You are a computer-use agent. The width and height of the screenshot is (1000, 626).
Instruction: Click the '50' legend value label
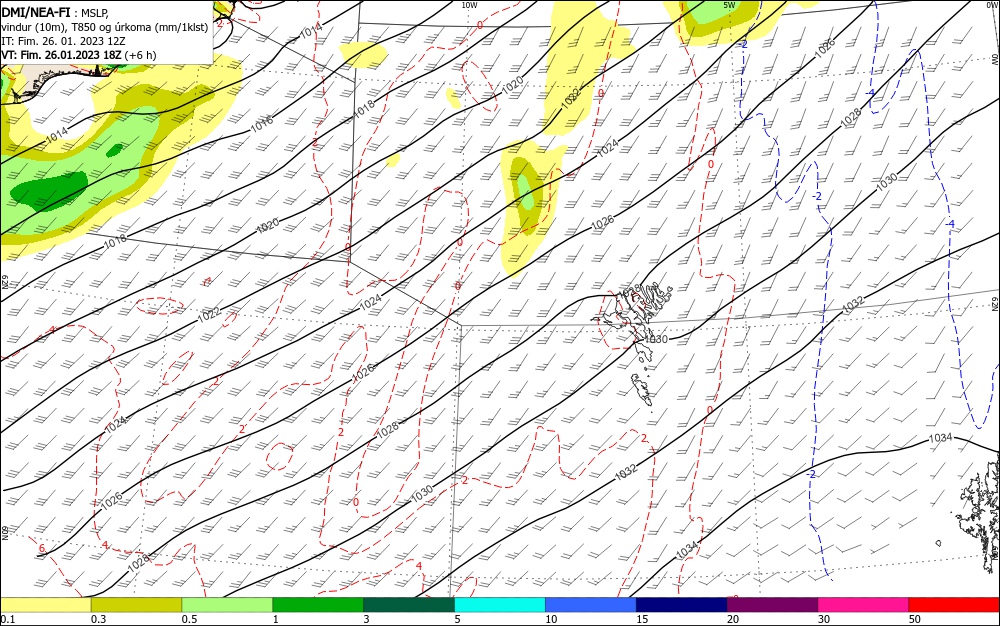[915, 619]
